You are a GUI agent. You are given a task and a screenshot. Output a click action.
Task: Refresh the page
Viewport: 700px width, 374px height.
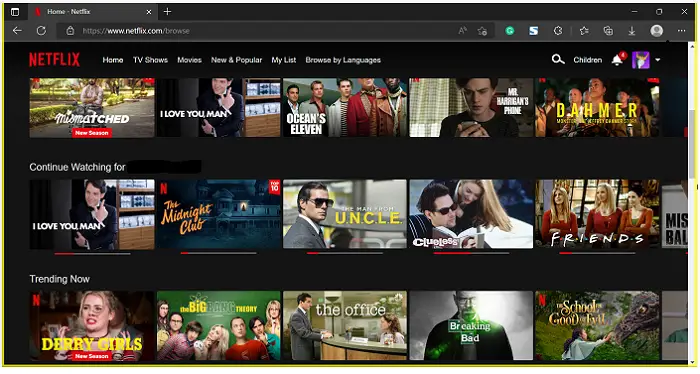coord(41,30)
